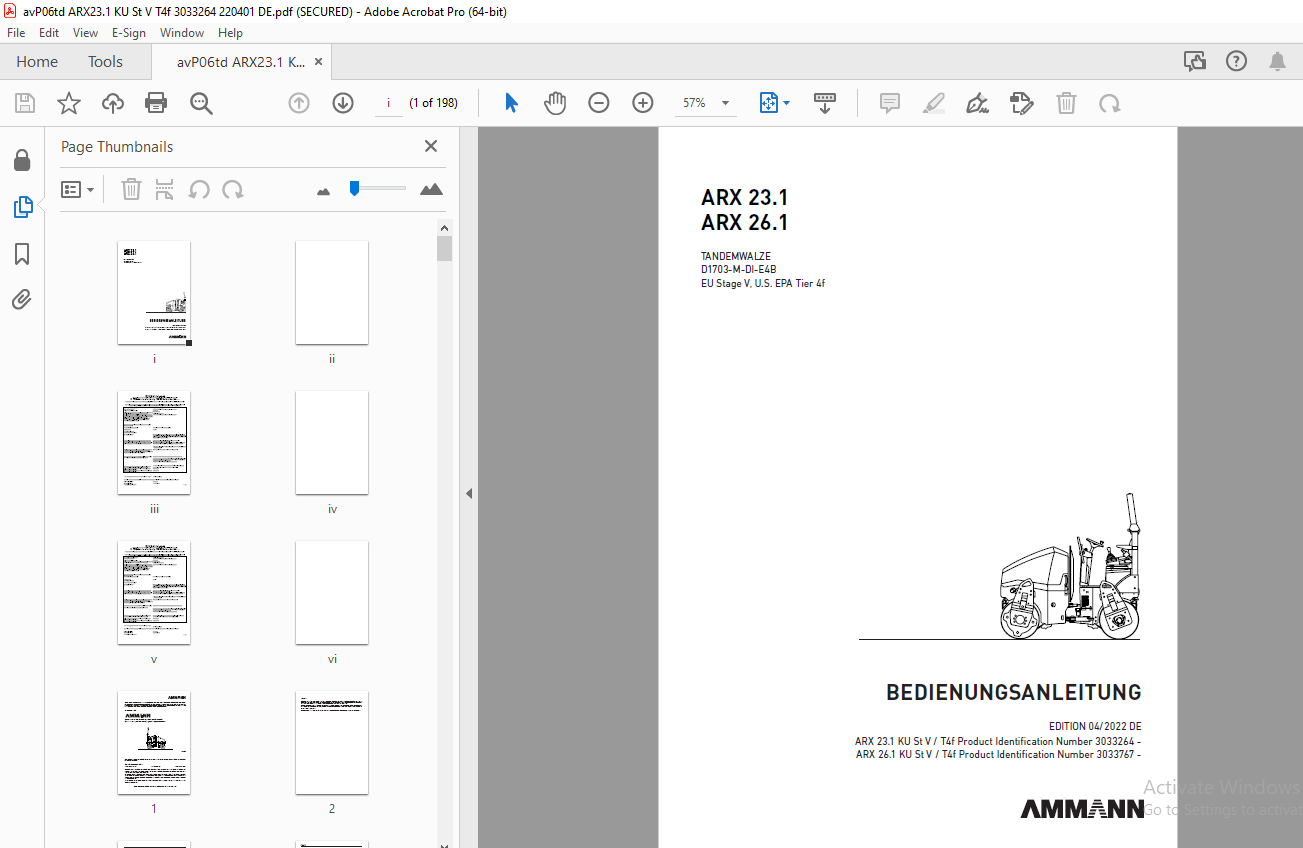Screen dimensions: 1303x848
Task: Select the highlight text tool
Action: pyautogui.click(x=934, y=103)
